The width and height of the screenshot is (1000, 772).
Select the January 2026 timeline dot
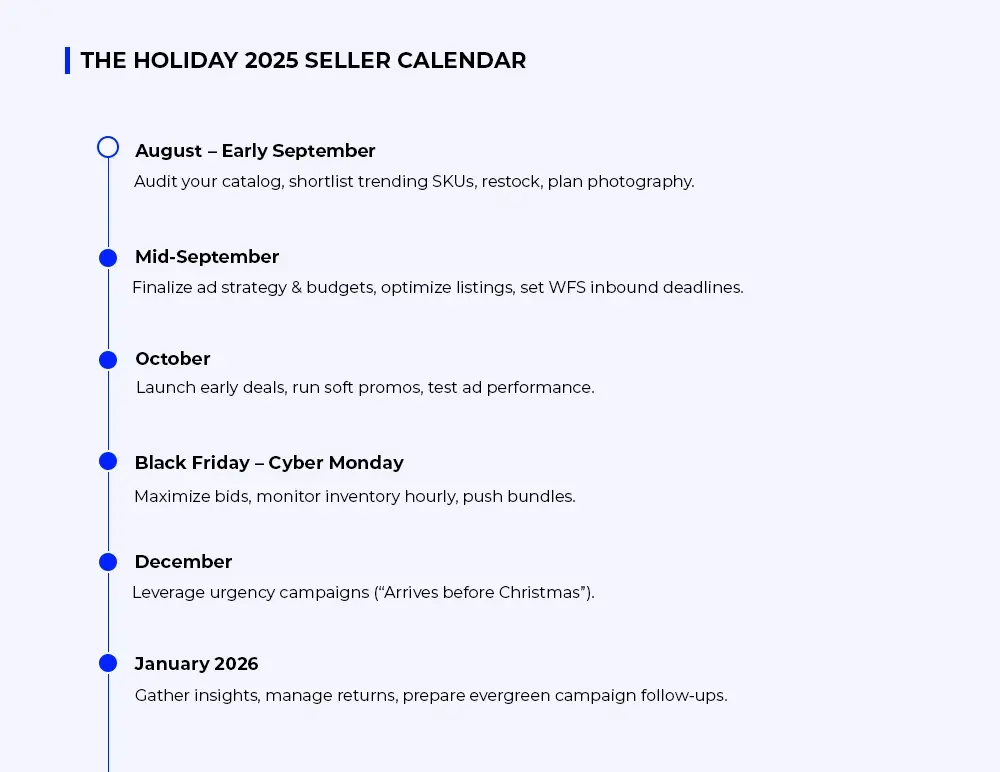(108, 663)
